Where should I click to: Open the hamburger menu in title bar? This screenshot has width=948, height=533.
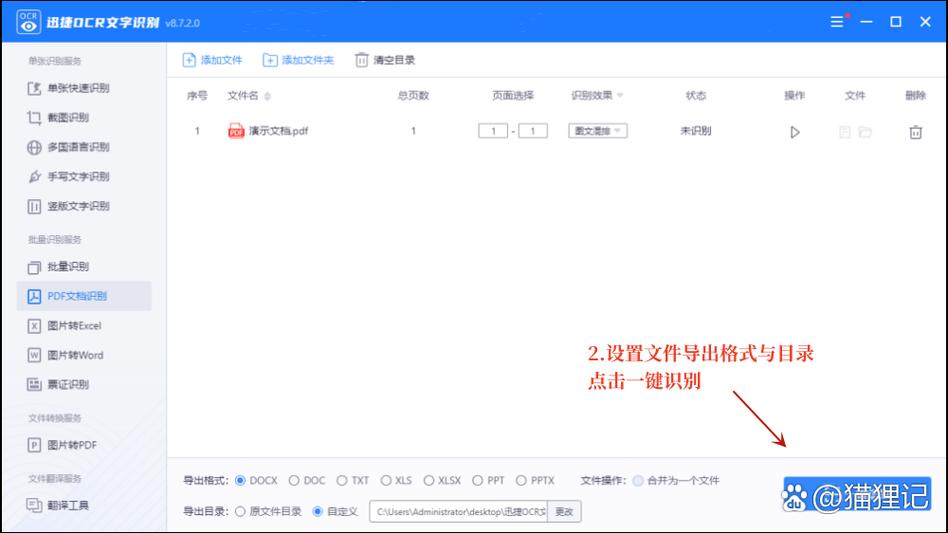click(x=837, y=22)
